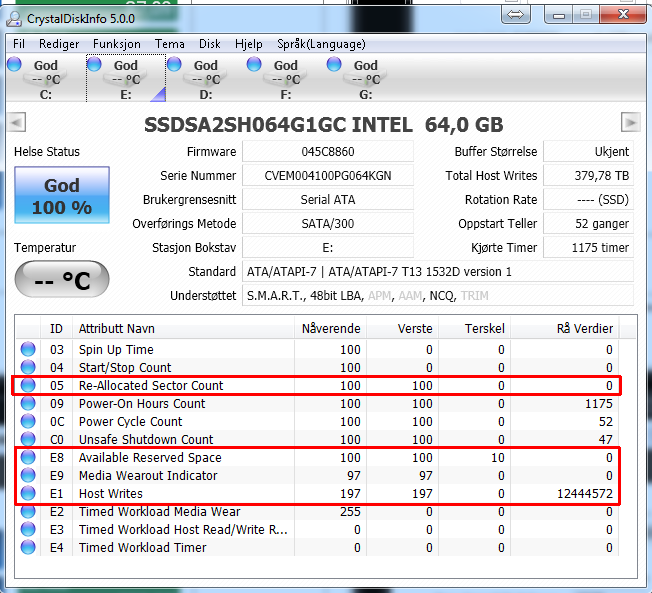Click the status orb for Power Cycle Count
The image size is (652, 593).
point(28,421)
